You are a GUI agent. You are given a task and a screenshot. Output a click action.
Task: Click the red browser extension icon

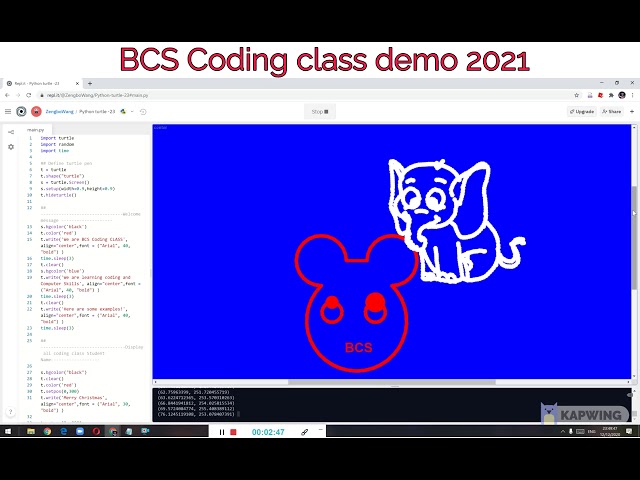point(600,95)
